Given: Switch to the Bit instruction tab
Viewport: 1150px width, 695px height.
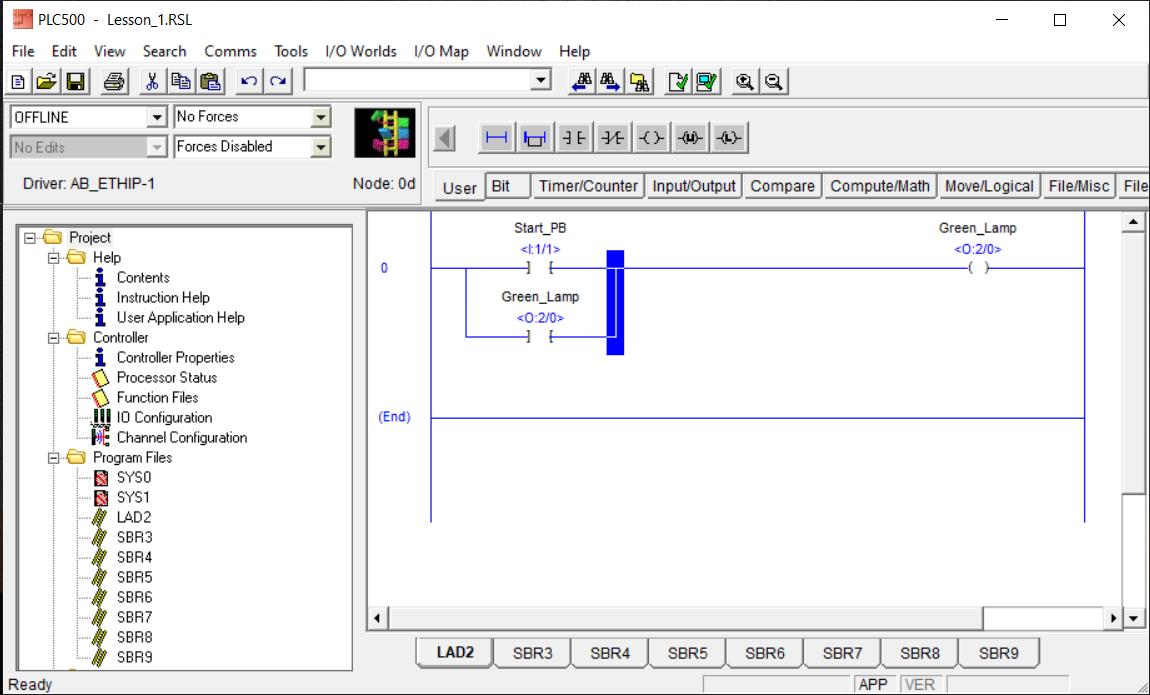Looking at the screenshot, I should tap(508, 186).
